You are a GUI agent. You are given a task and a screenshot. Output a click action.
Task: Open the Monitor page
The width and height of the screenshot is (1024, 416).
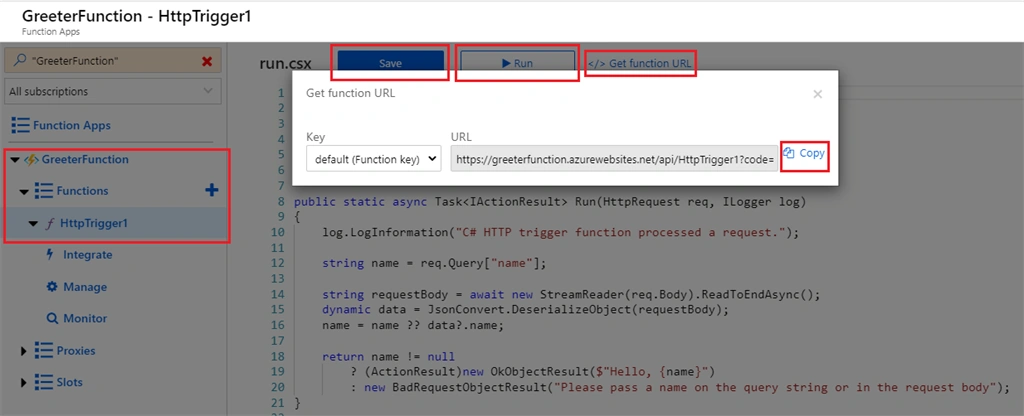click(x=85, y=319)
